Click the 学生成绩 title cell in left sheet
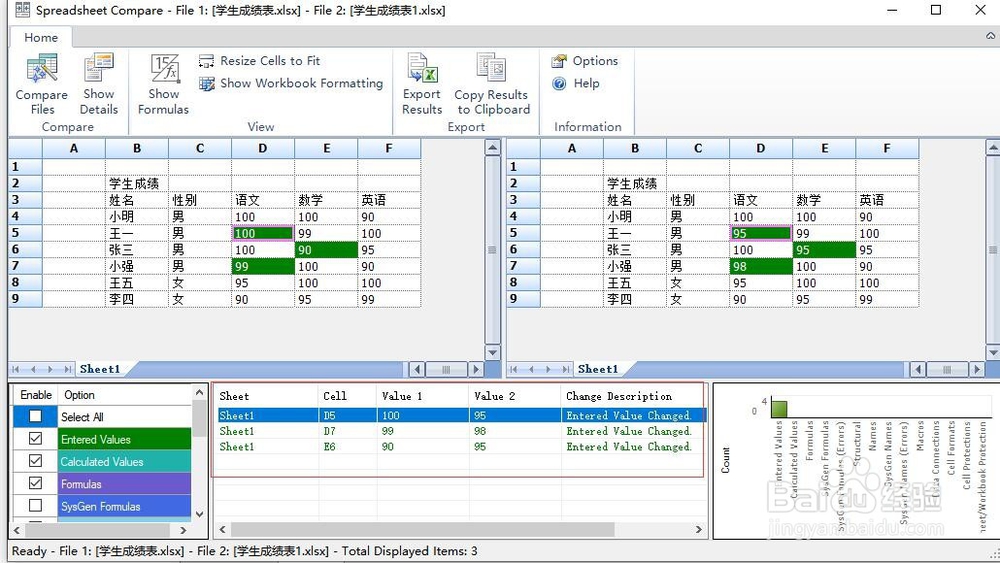This screenshot has width=1000, height=563. tap(136, 184)
